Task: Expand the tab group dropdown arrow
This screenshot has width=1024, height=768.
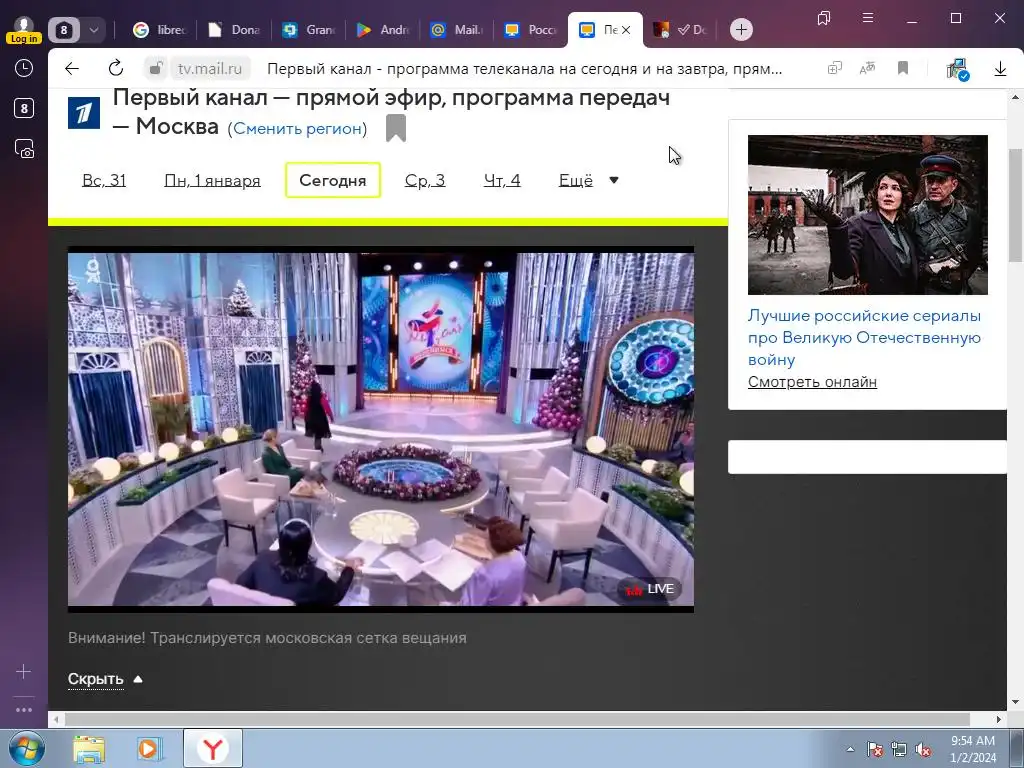Action: pyautogui.click(x=93, y=29)
